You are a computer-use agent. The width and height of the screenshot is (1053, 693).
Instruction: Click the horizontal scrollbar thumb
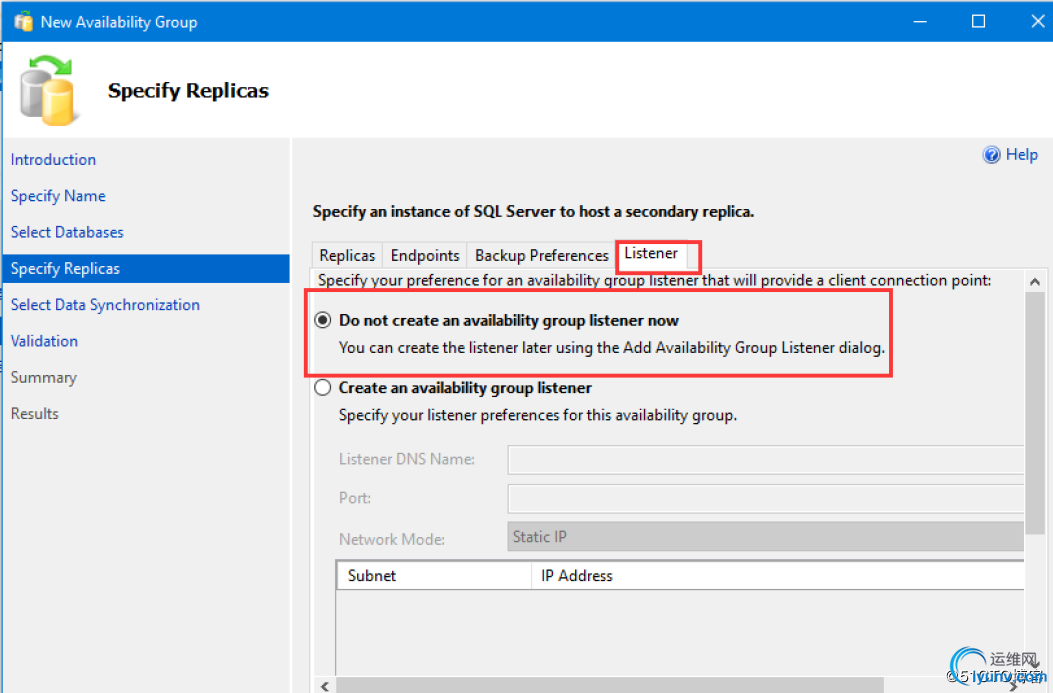pyautogui.click(x=610, y=686)
